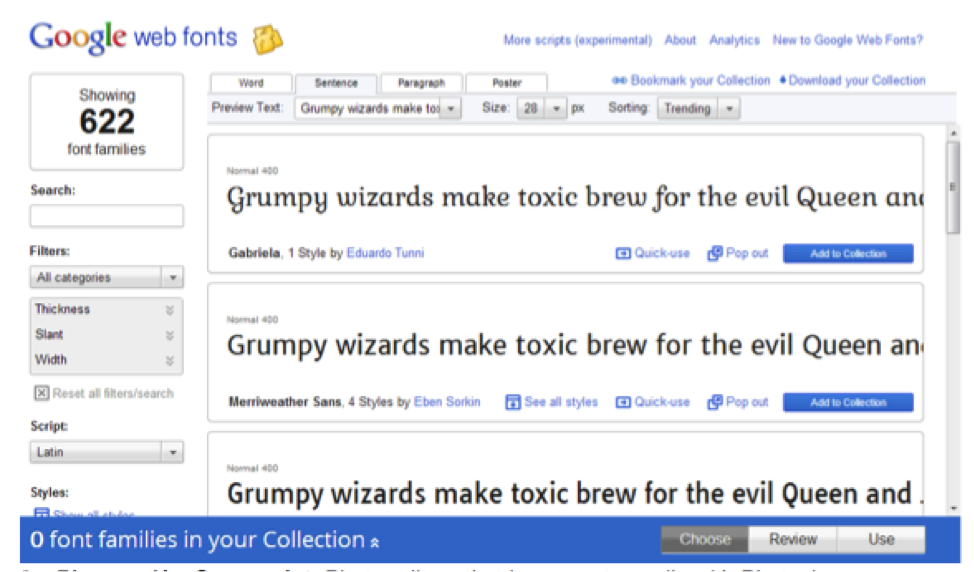Switch to the Word preview tab

251,83
